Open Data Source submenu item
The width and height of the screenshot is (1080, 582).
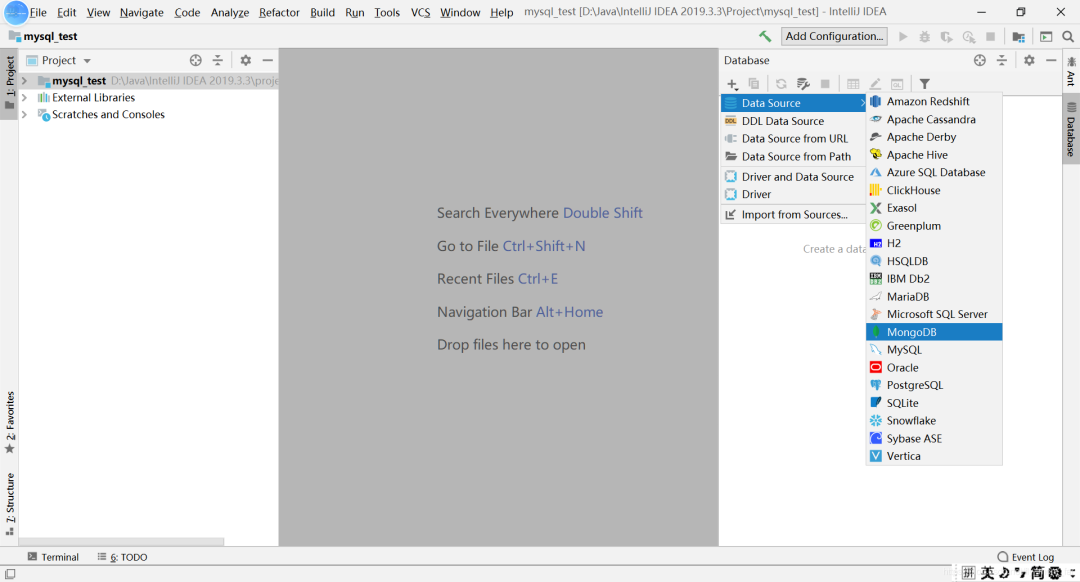coord(793,103)
